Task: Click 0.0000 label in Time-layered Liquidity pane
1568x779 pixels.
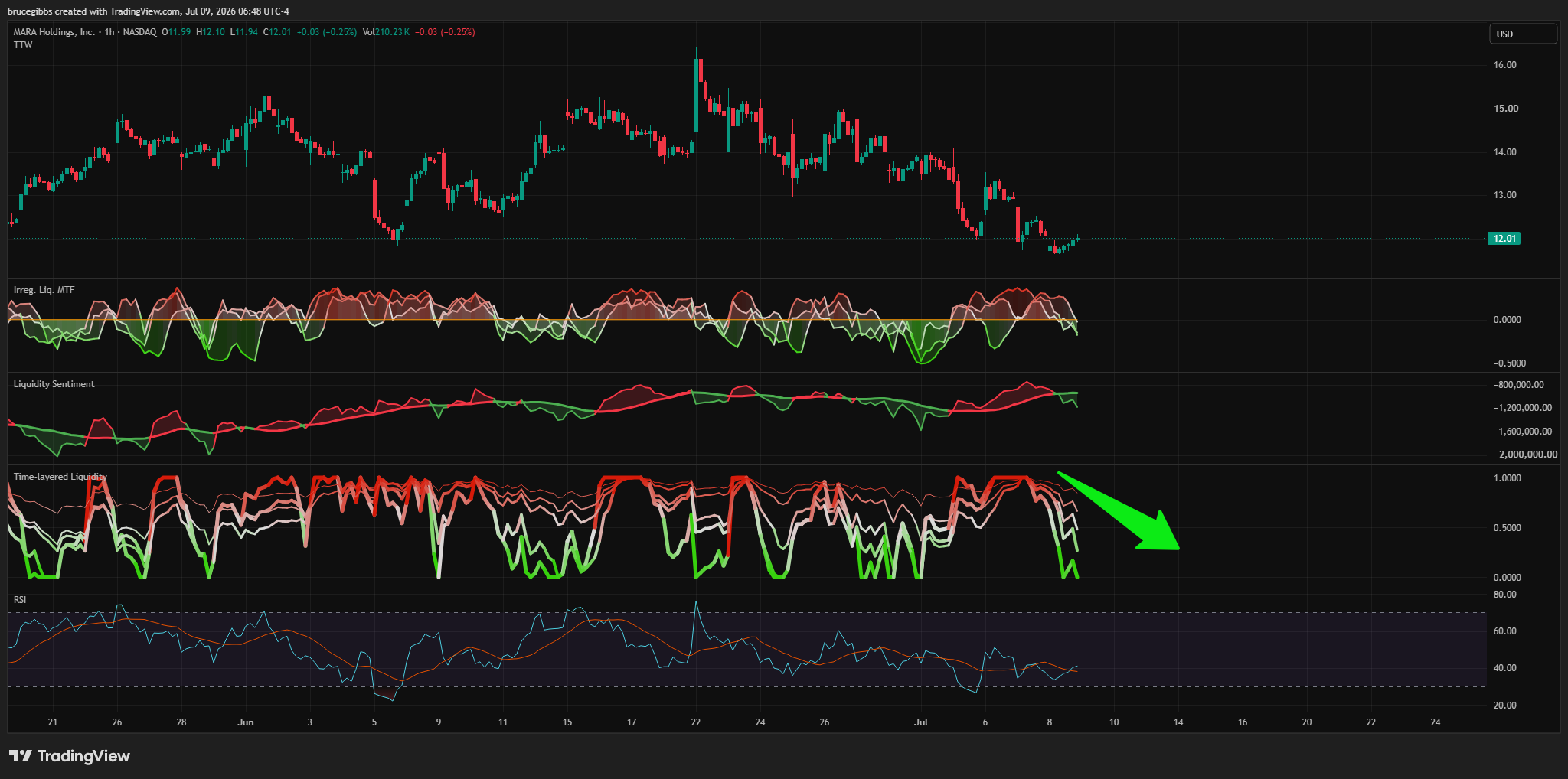Action: click(x=1508, y=578)
